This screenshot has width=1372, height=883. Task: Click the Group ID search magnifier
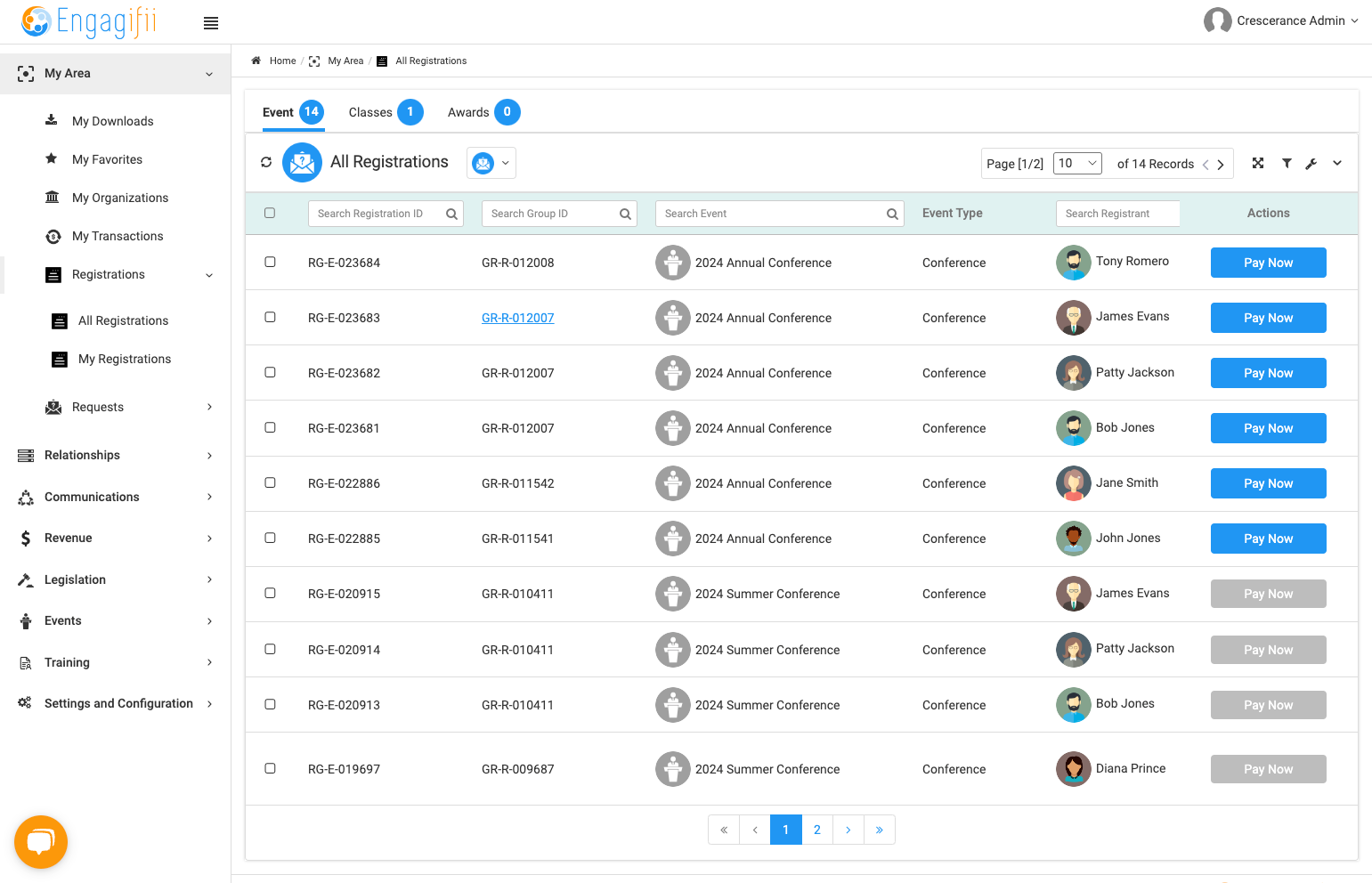tap(625, 214)
